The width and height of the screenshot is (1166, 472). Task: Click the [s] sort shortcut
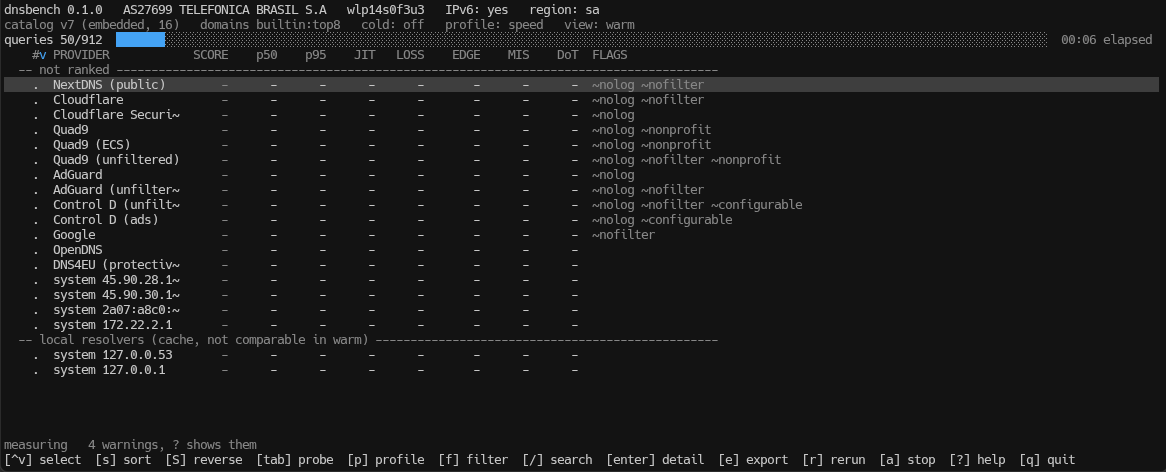point(123,460)
